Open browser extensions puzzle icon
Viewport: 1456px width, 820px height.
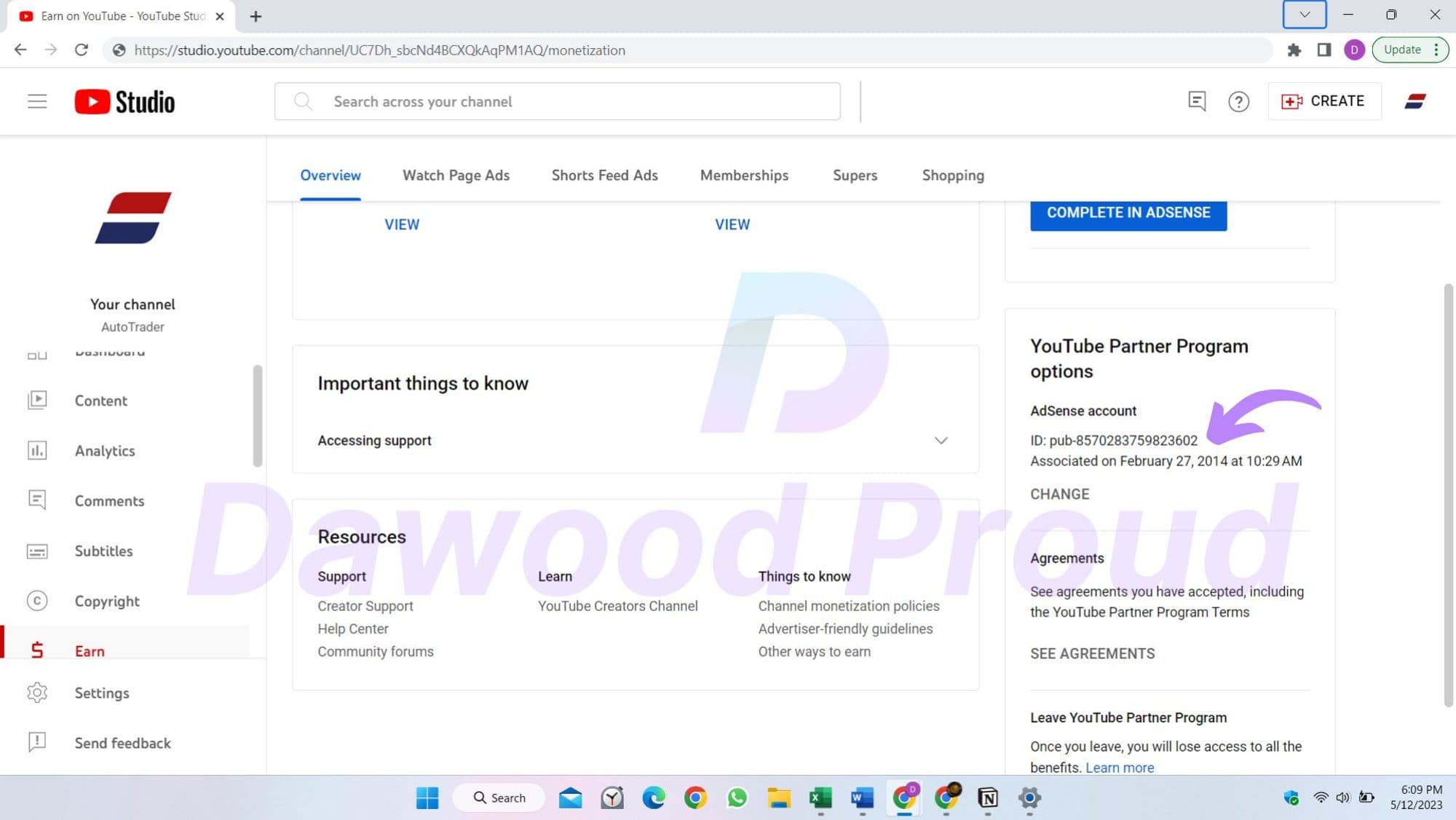[1294, 50]
